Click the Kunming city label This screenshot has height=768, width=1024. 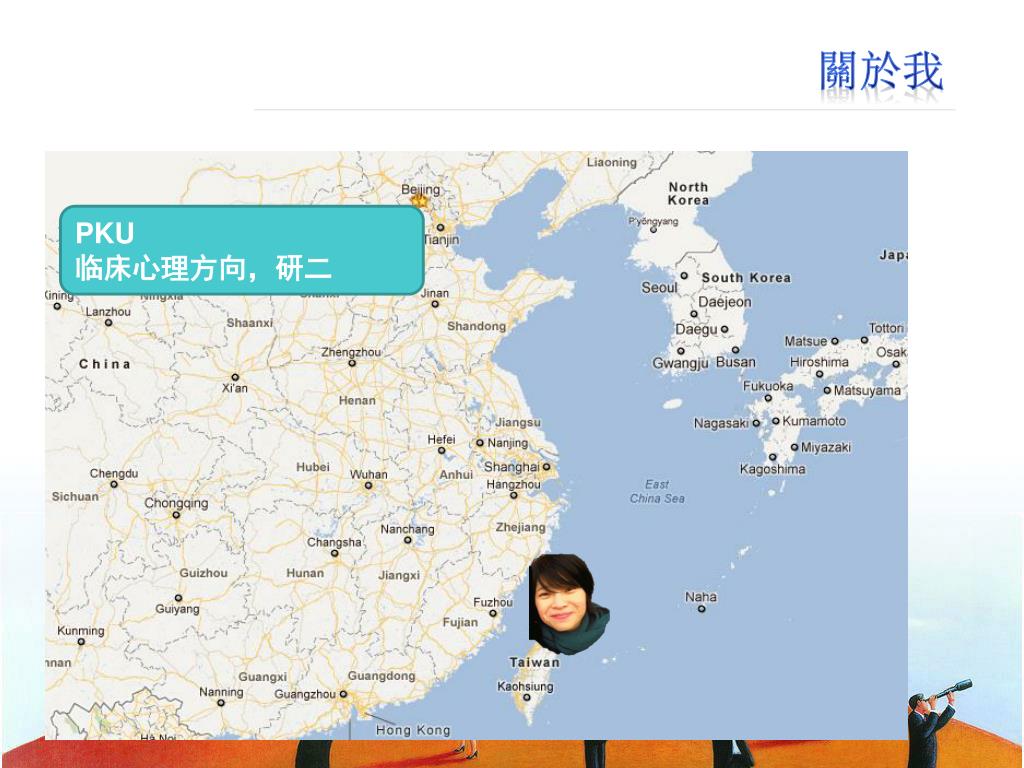click(x=81, y=631)
